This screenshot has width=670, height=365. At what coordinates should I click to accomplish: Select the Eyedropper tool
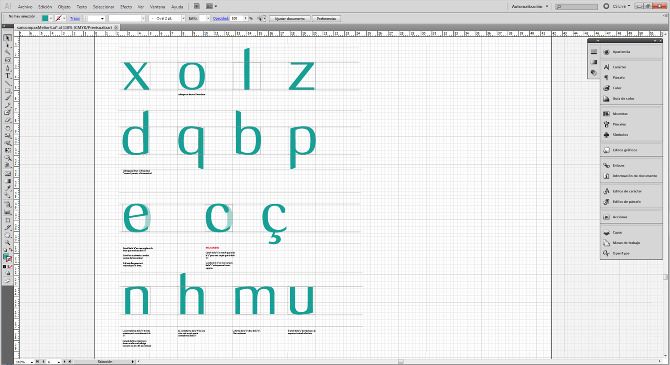click(x=7, y=189)
